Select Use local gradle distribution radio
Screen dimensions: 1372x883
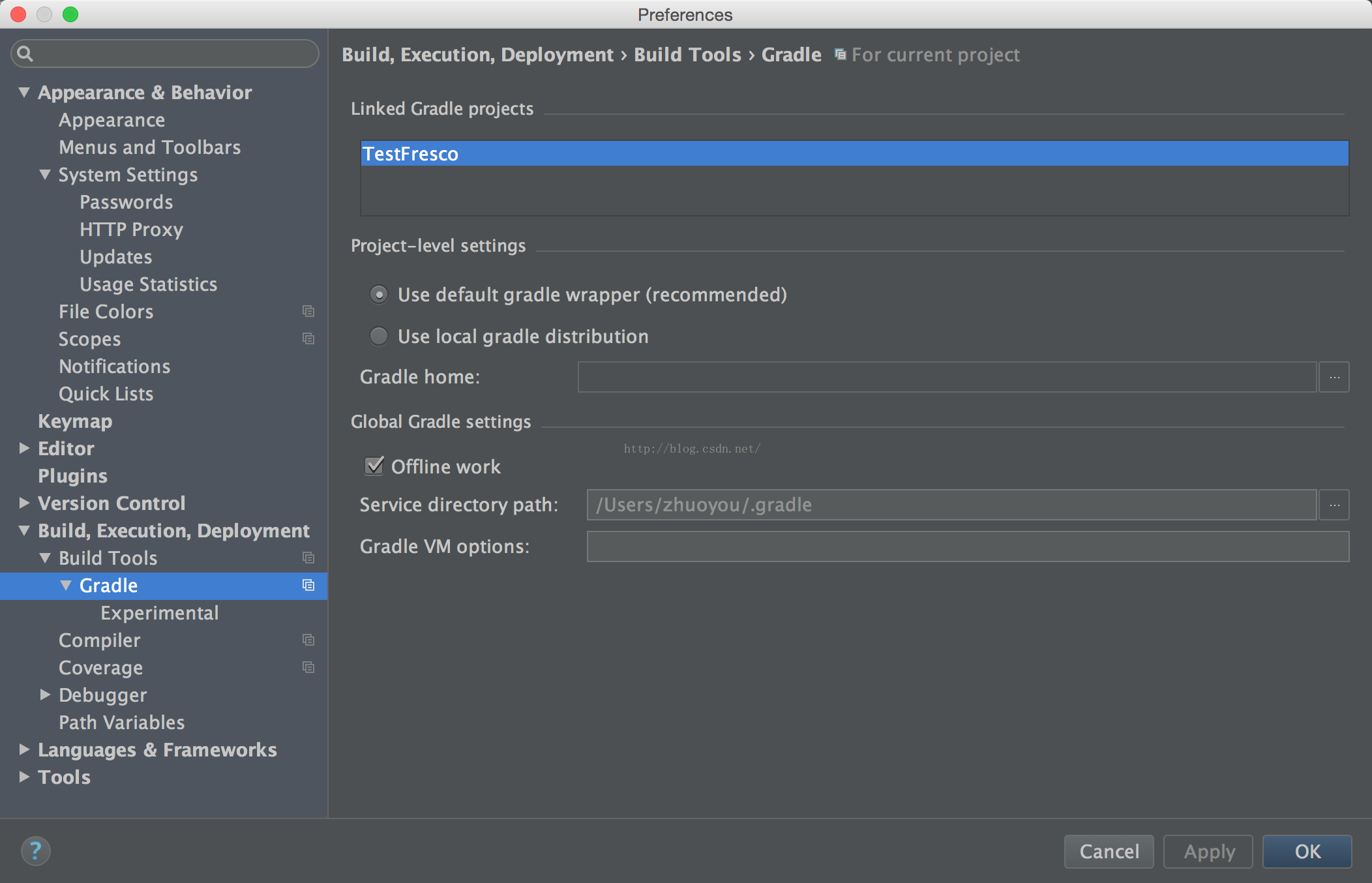[x=378, y=337]
